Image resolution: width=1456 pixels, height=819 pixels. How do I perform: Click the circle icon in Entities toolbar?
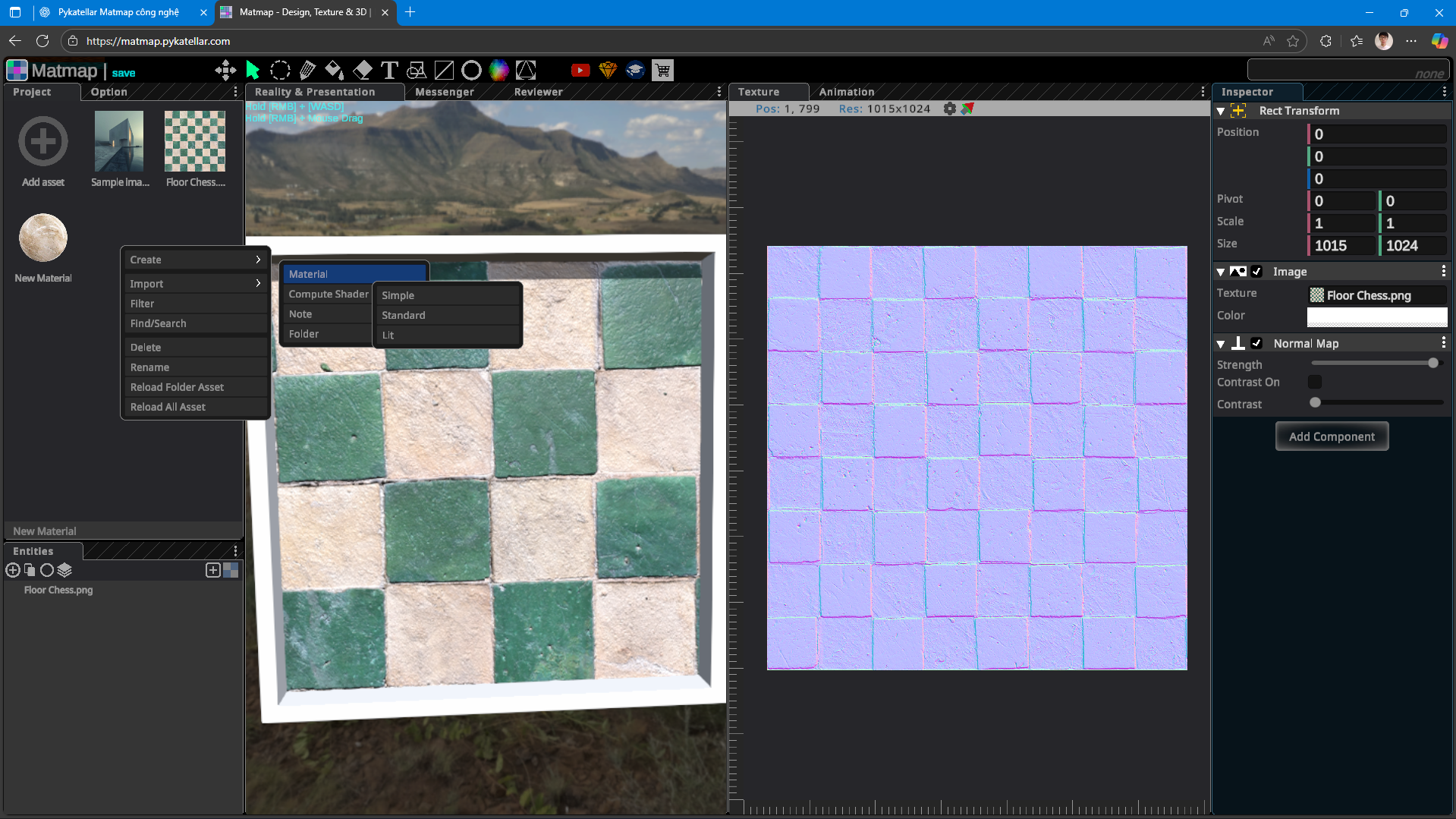(47, 570)
